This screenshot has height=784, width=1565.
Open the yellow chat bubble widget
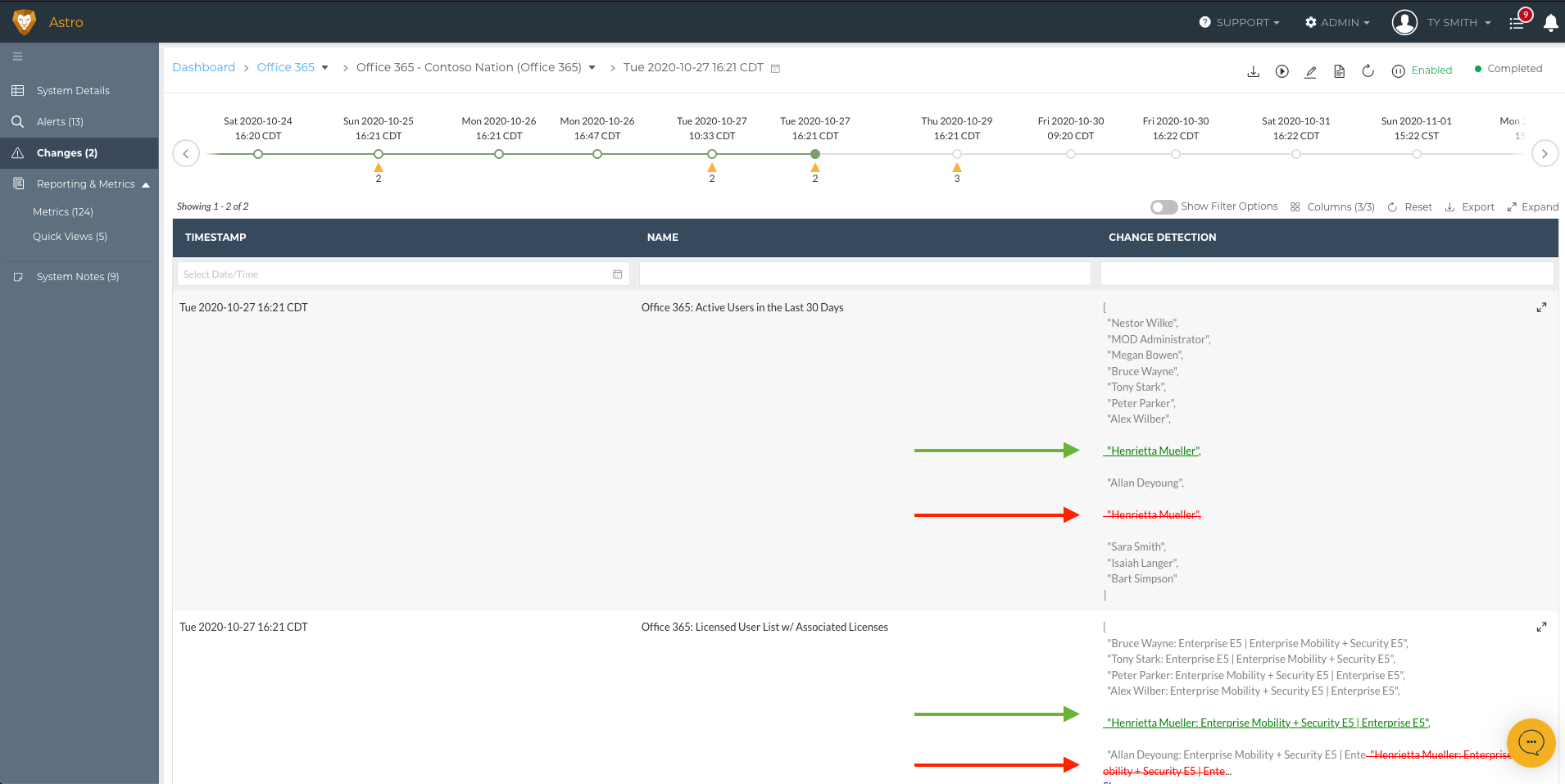pyautogui.click(x=1531, y=743)
